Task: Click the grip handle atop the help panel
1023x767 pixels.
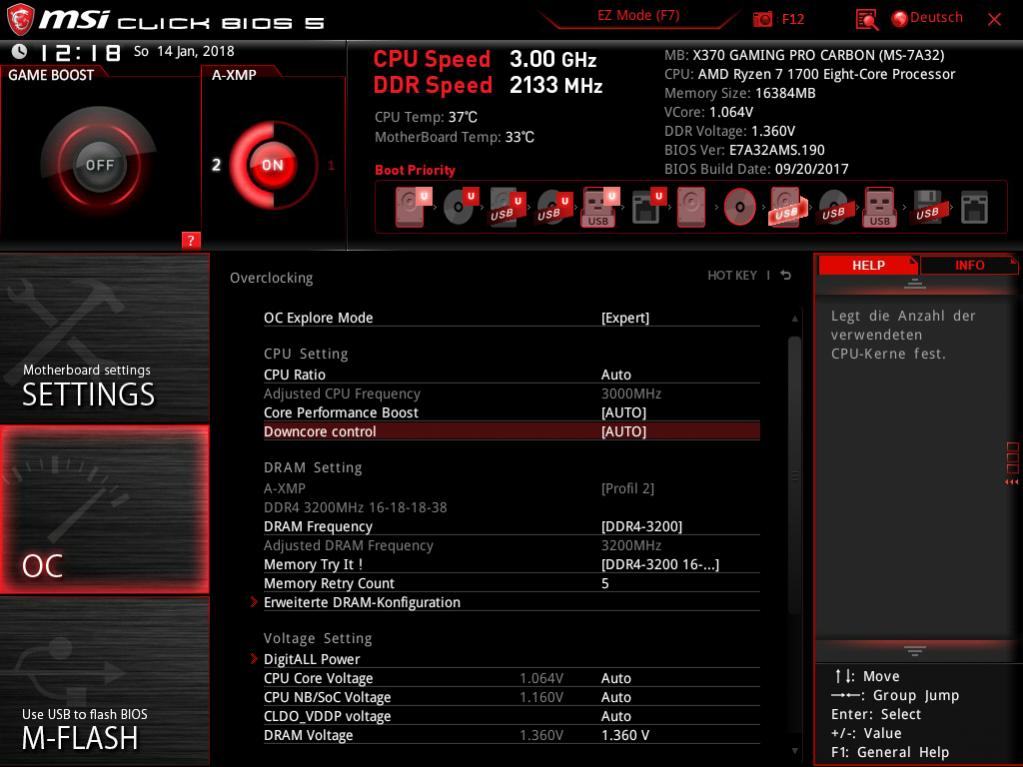Action: click(915, 283)
